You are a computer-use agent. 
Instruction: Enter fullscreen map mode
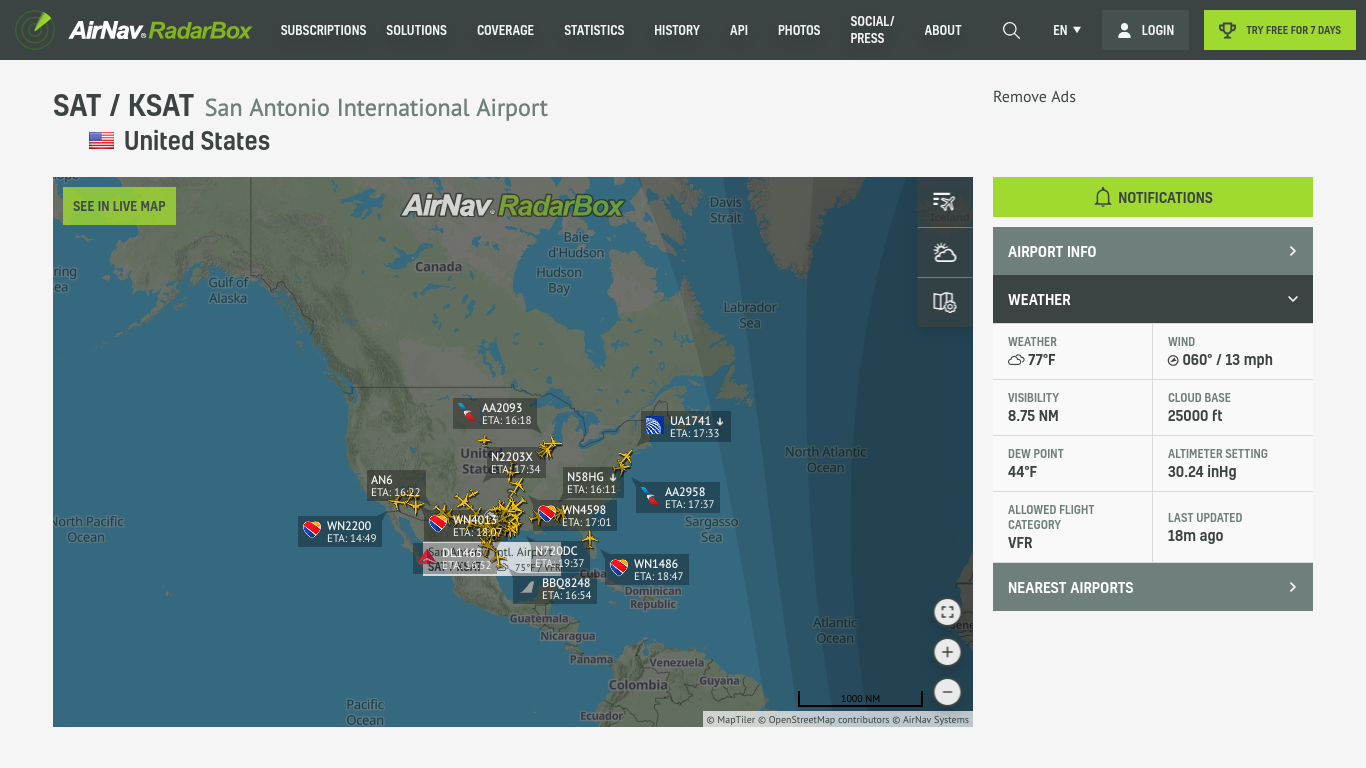click(x=947, y=612)
